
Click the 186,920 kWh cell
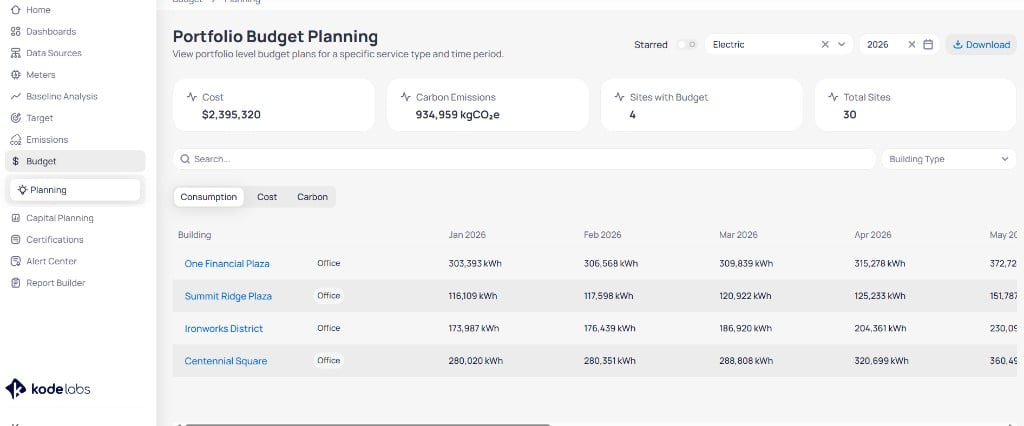pyautogui.click(x=746, y=328)
